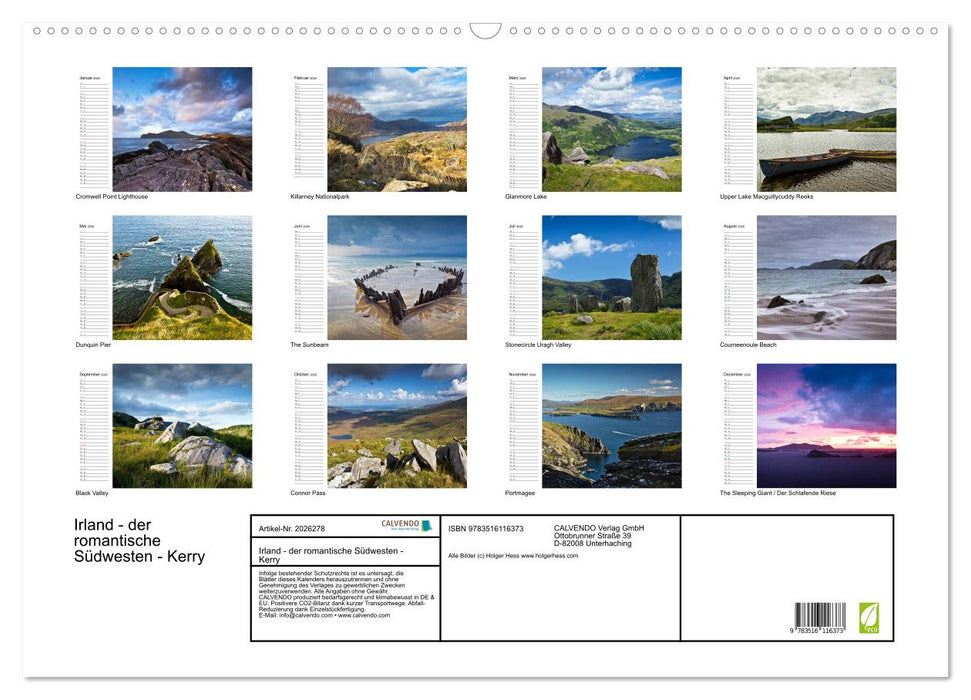Click the info@calvendo.com email link
The width and height of the screenshot is (971, 700).
(x=302, y=617)
